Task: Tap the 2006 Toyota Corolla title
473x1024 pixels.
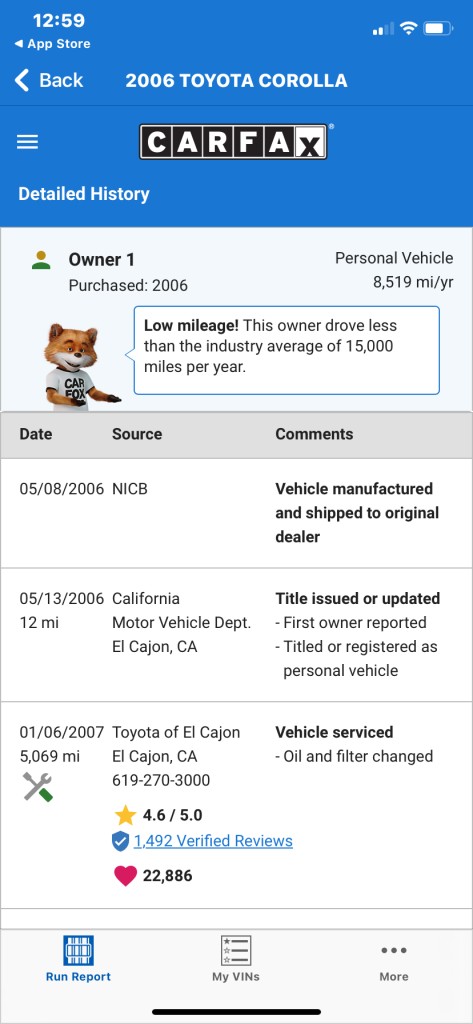Action: coord(236,80)
